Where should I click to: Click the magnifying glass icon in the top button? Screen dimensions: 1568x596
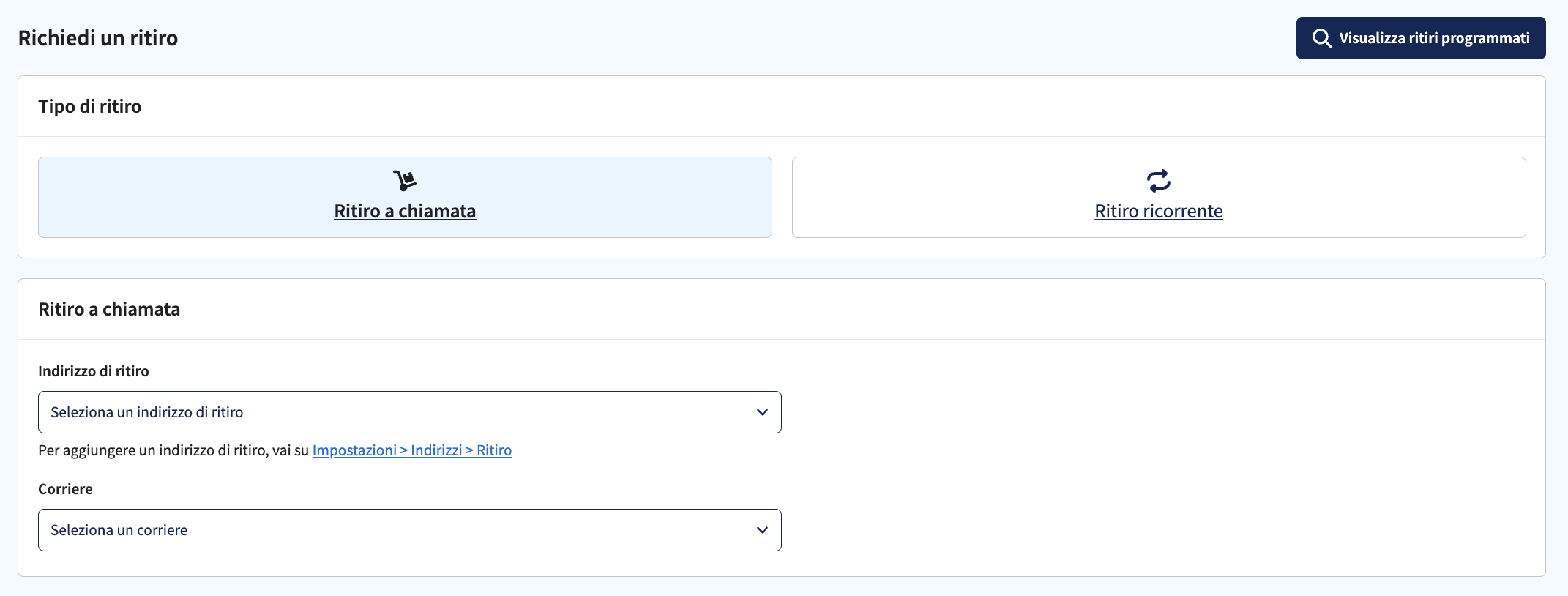(1321, 38)
